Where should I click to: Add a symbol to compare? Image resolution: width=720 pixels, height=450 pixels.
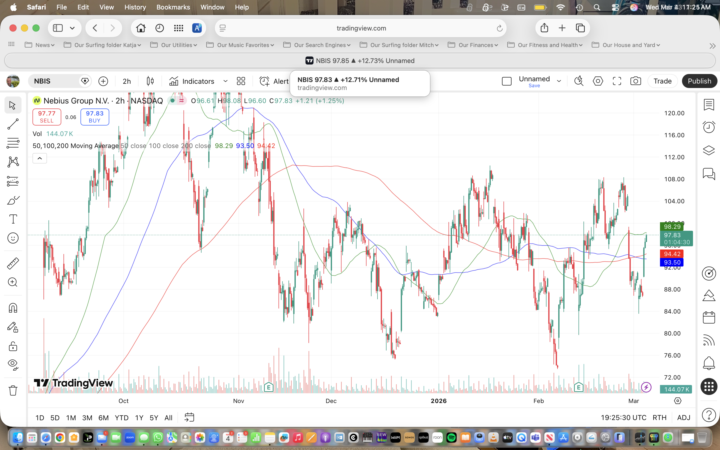(x=103, y=81)
